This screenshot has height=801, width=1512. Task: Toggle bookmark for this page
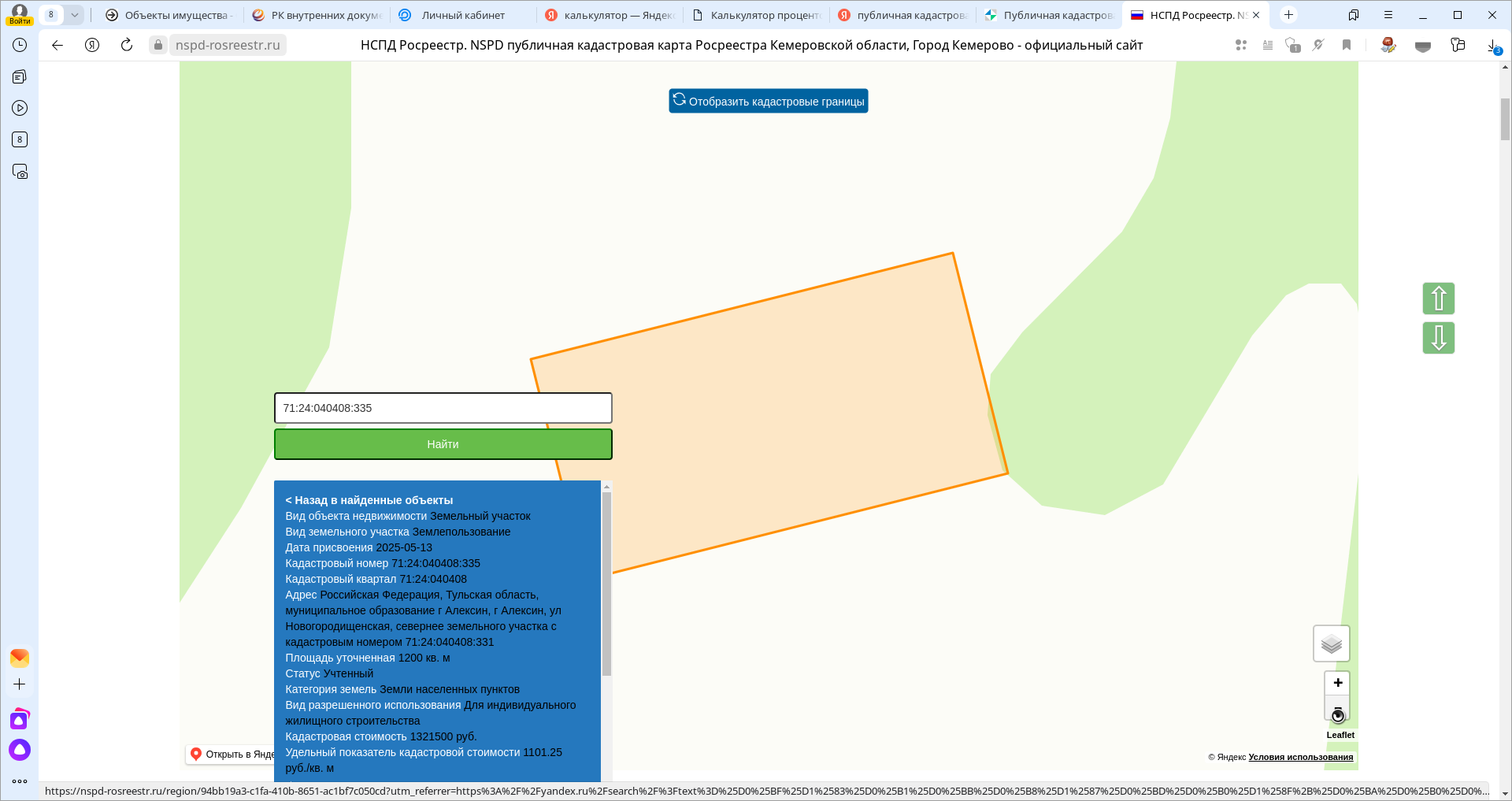tap(1347, 46)
